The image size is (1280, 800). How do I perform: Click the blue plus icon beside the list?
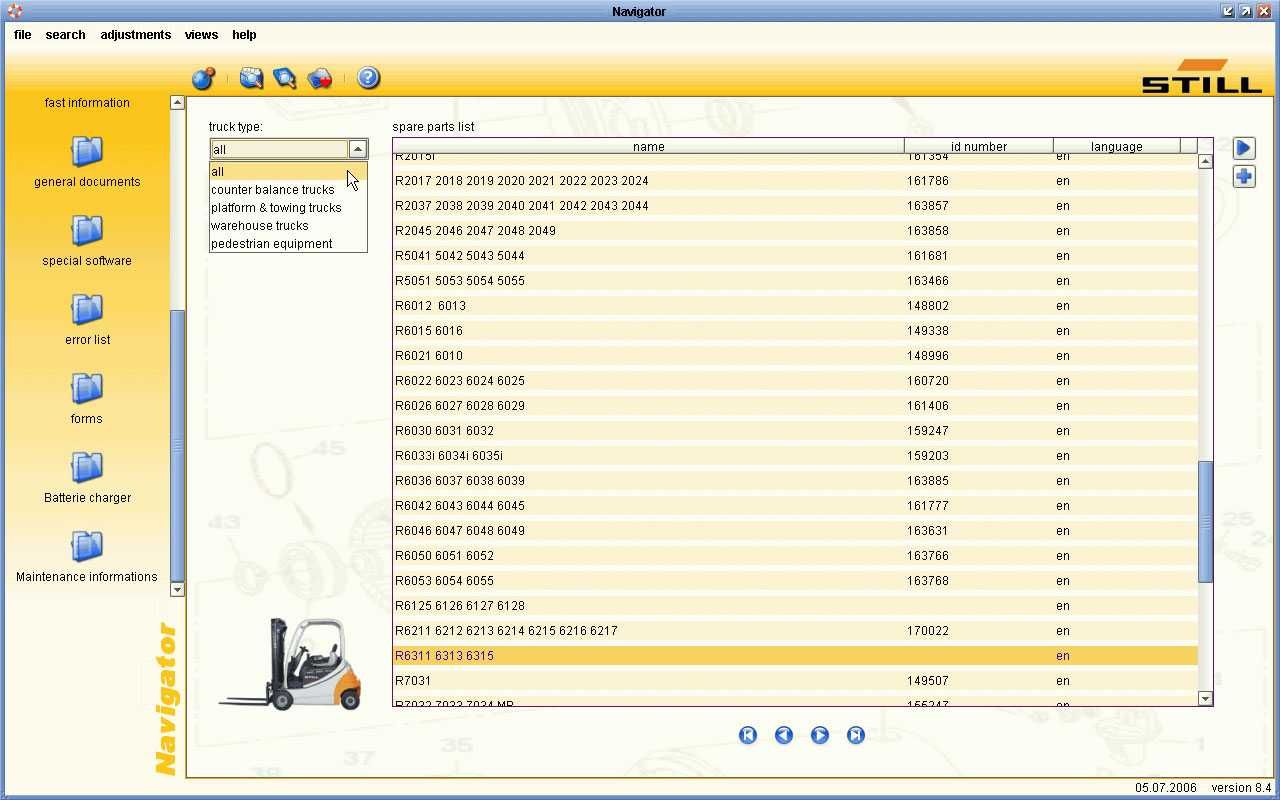(x=1244, y=177)
